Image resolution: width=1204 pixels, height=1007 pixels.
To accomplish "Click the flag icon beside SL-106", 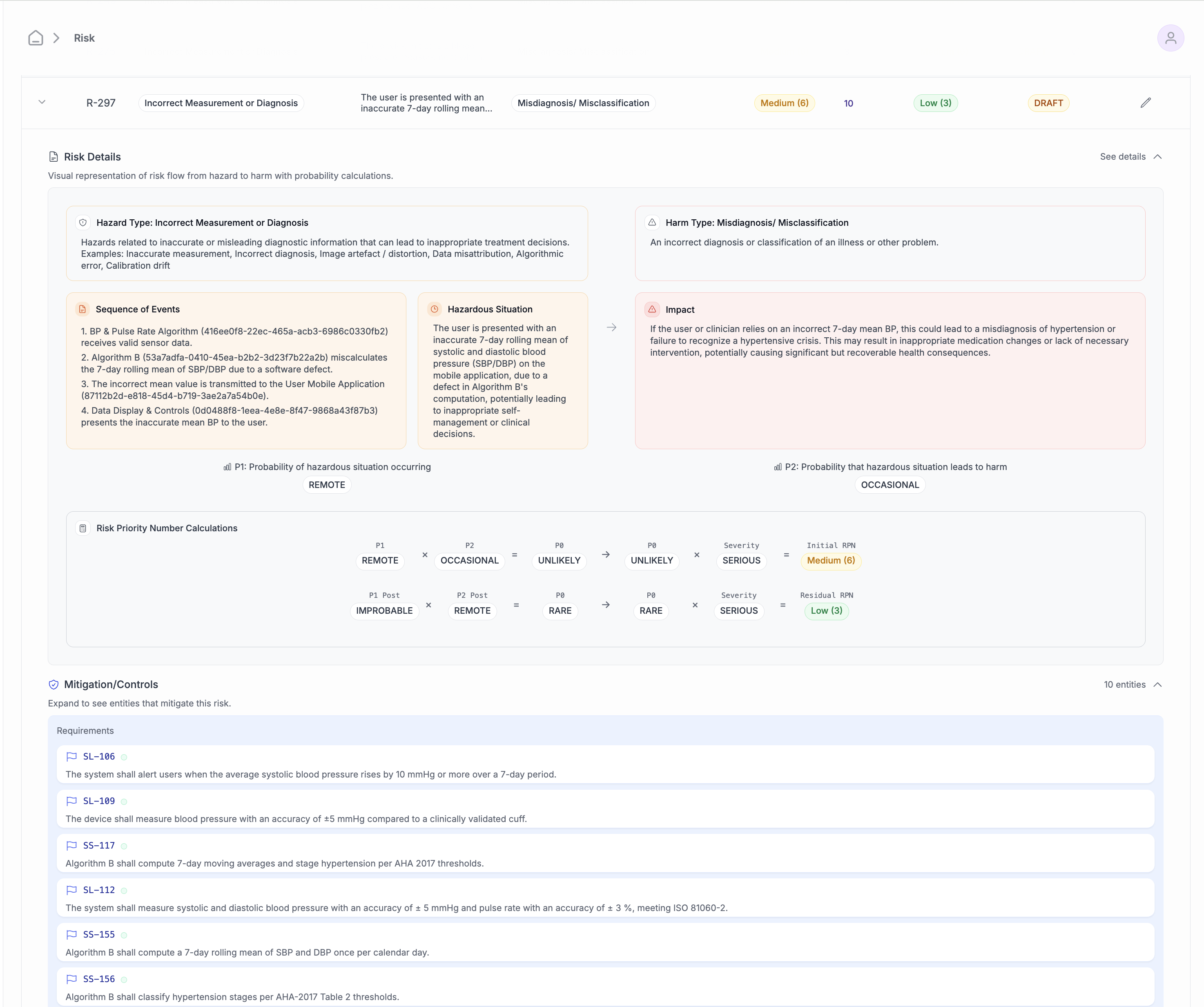I will [71, 757].
